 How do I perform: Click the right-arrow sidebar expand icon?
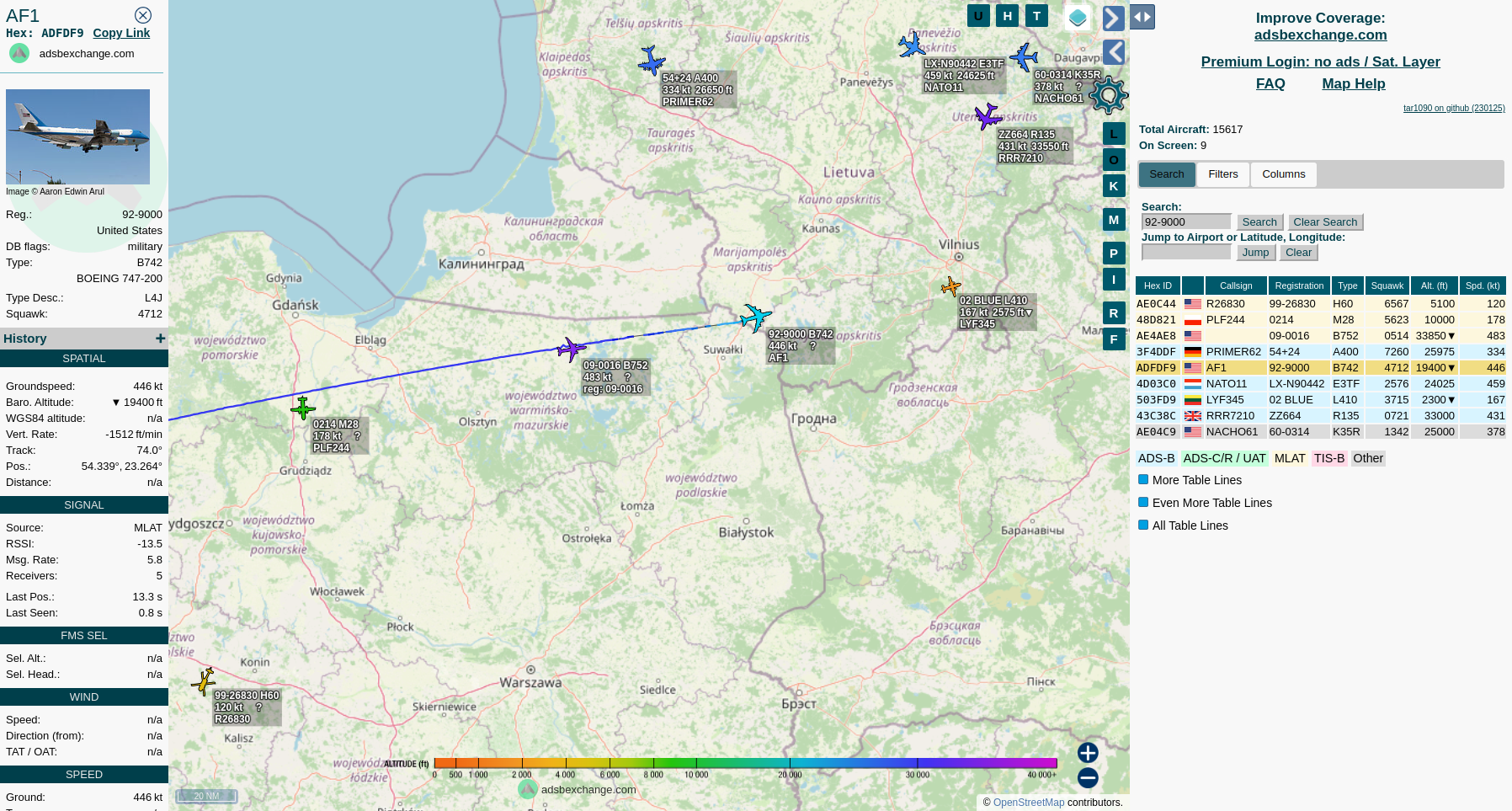(x=1114, y=18)
